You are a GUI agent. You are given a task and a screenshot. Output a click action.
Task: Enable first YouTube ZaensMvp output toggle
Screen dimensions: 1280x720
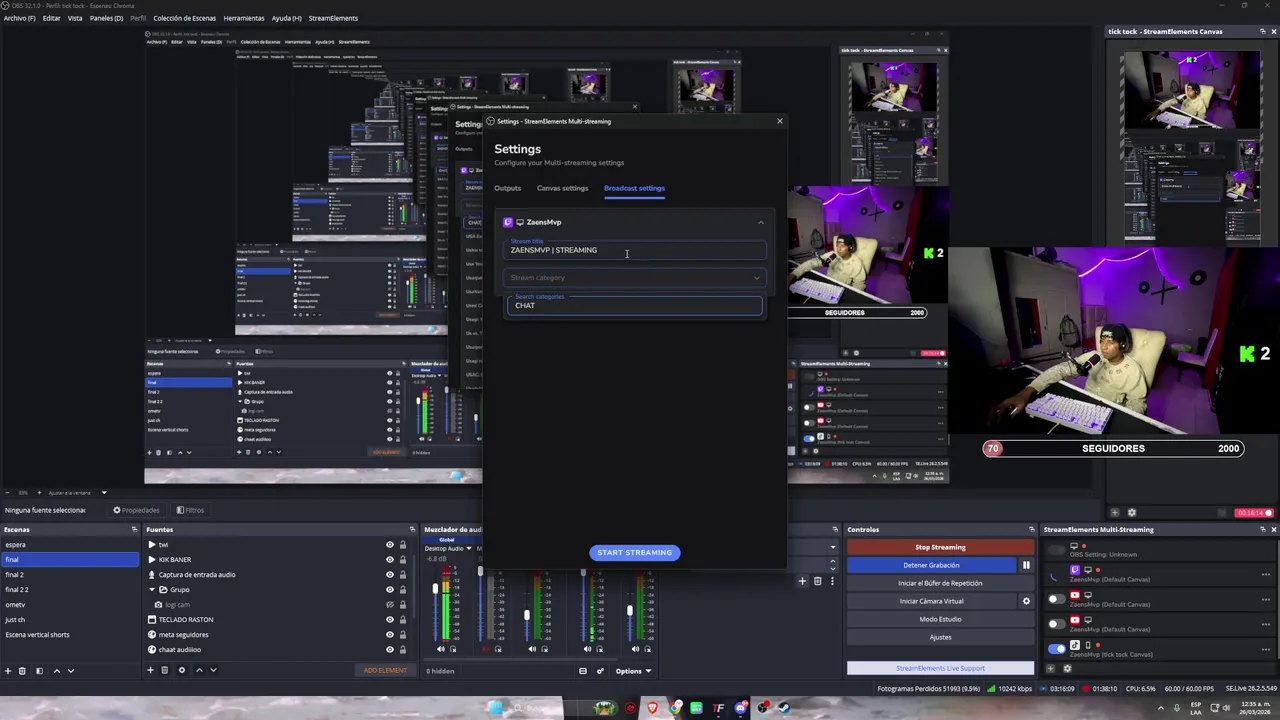pos(1056,599)
